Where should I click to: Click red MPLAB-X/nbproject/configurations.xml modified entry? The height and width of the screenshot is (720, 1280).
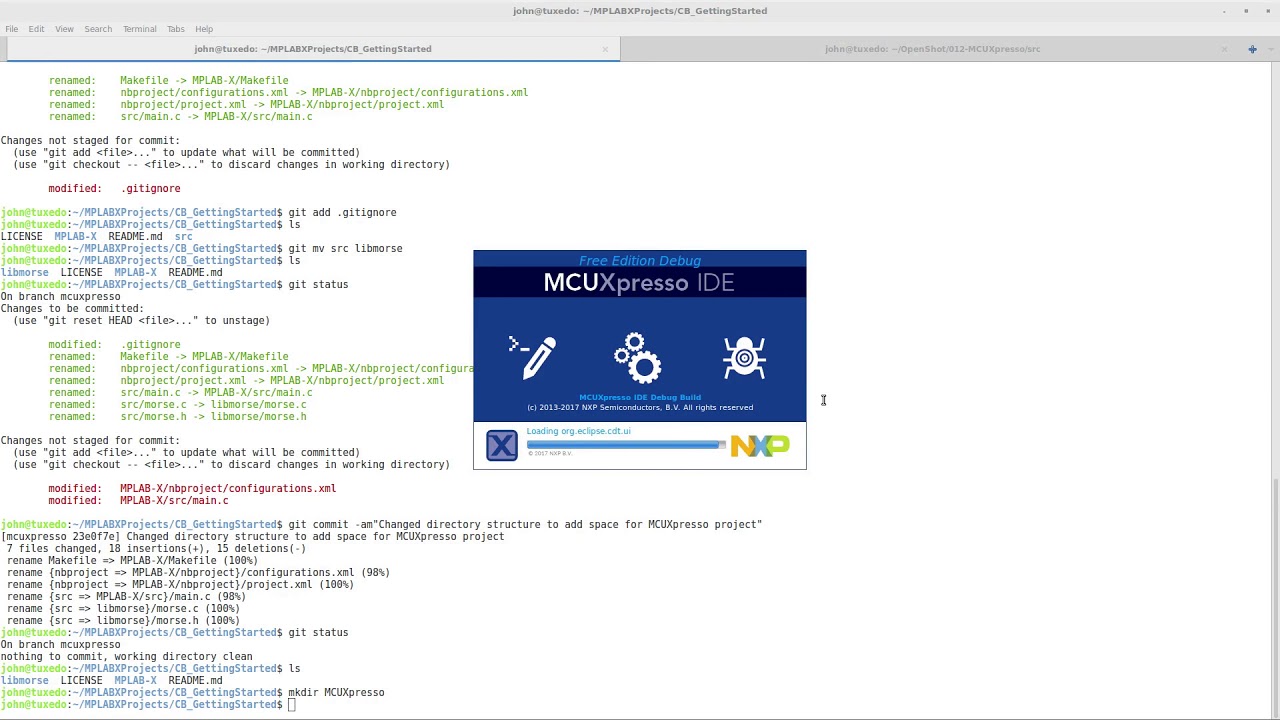[x=228, y=488]
